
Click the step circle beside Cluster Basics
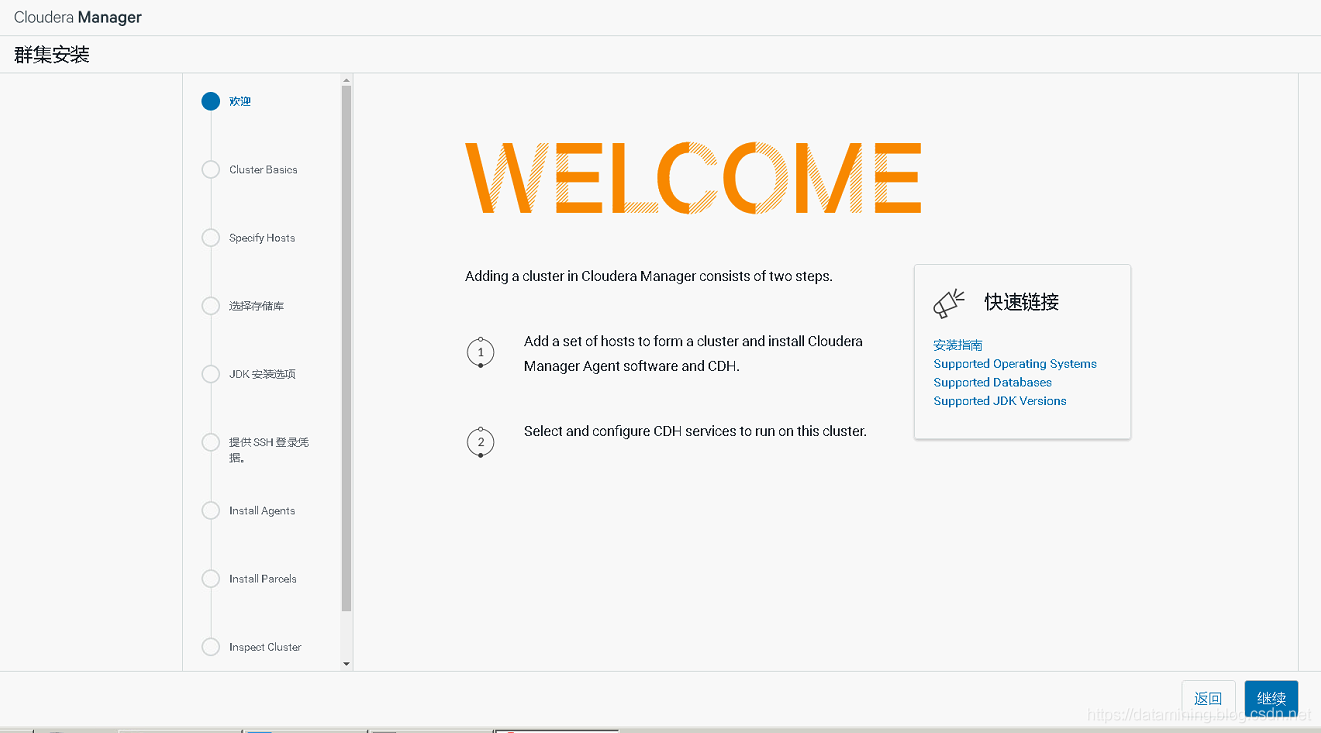210,170
